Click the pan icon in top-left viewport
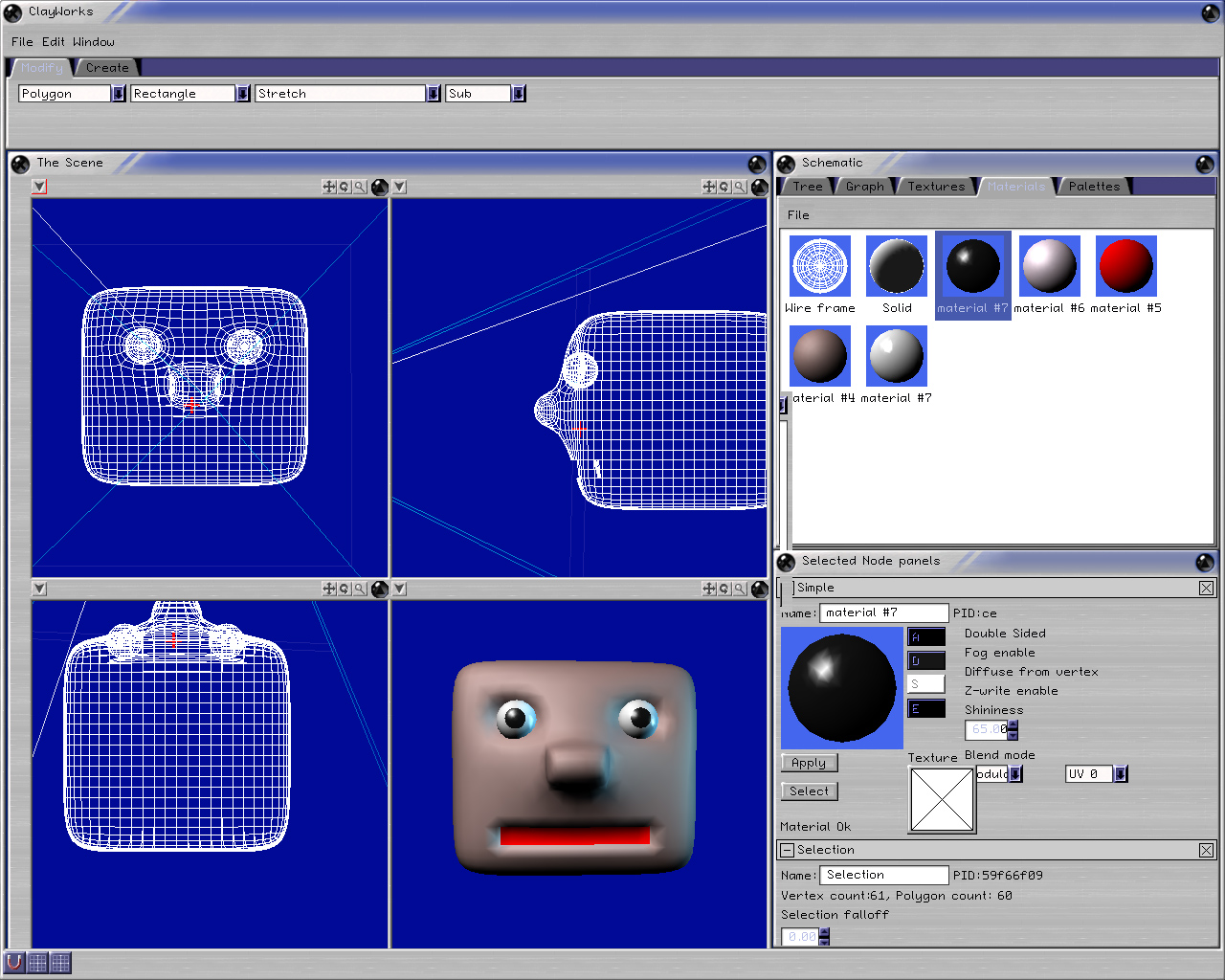 pos(329,187)
